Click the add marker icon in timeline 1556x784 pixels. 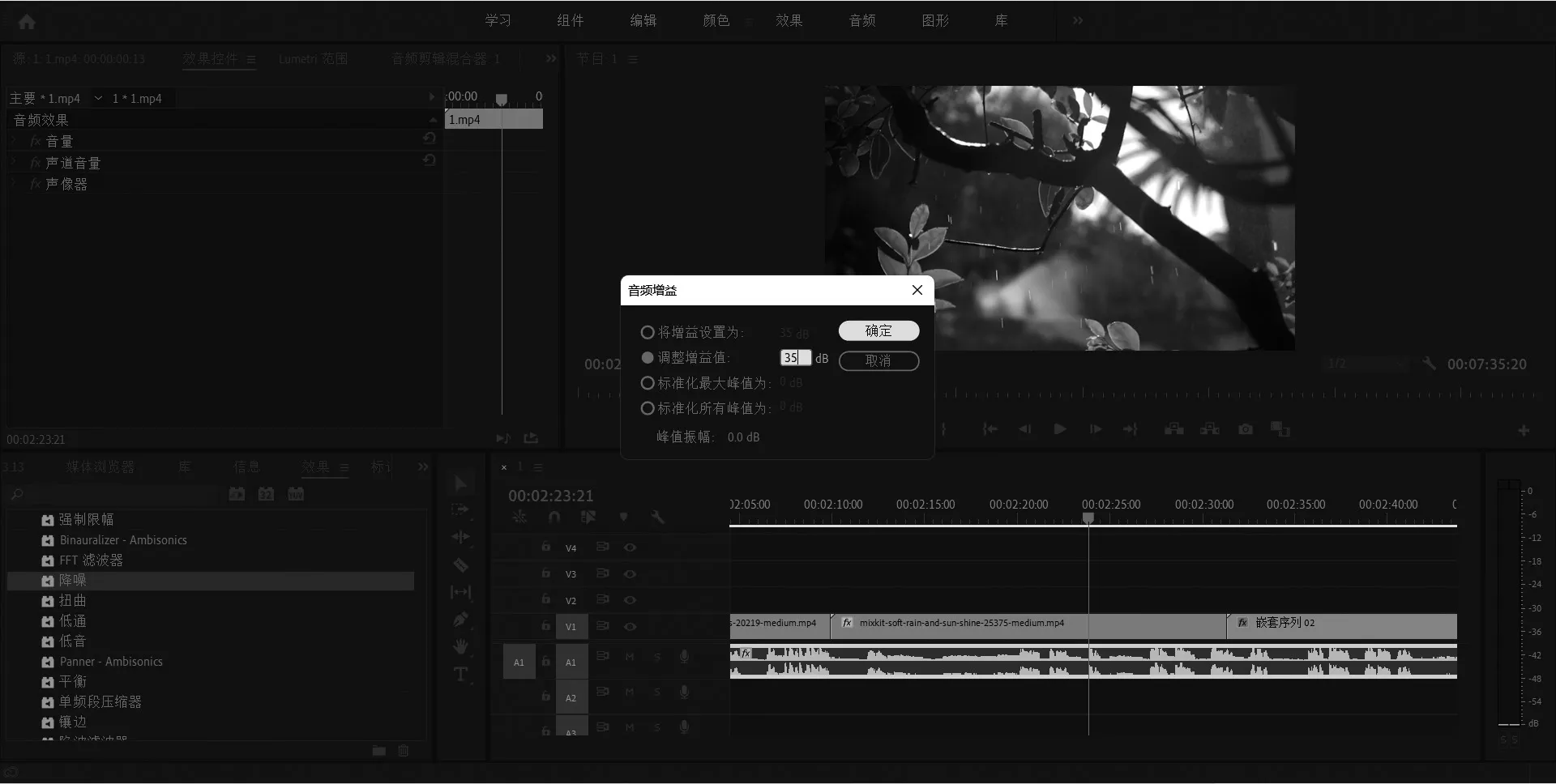(623, 517)
